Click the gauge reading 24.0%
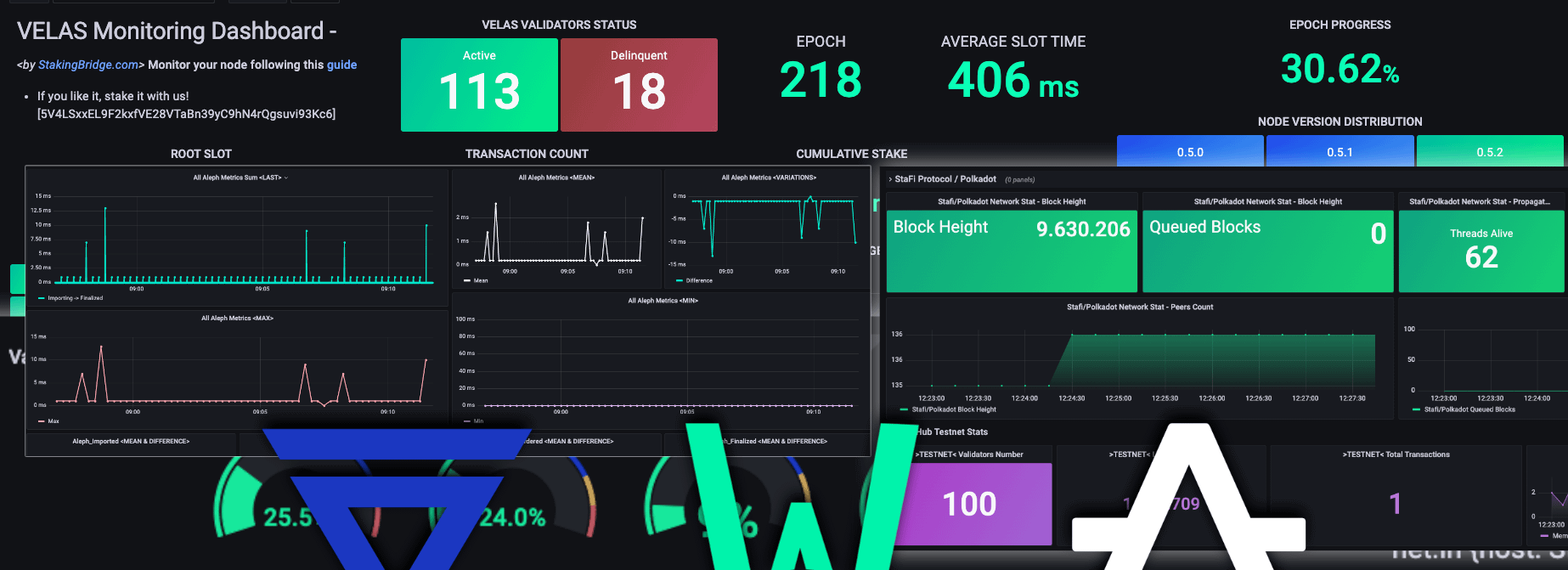This screenshot has height=570, width=1568. (x=512, y=517)
